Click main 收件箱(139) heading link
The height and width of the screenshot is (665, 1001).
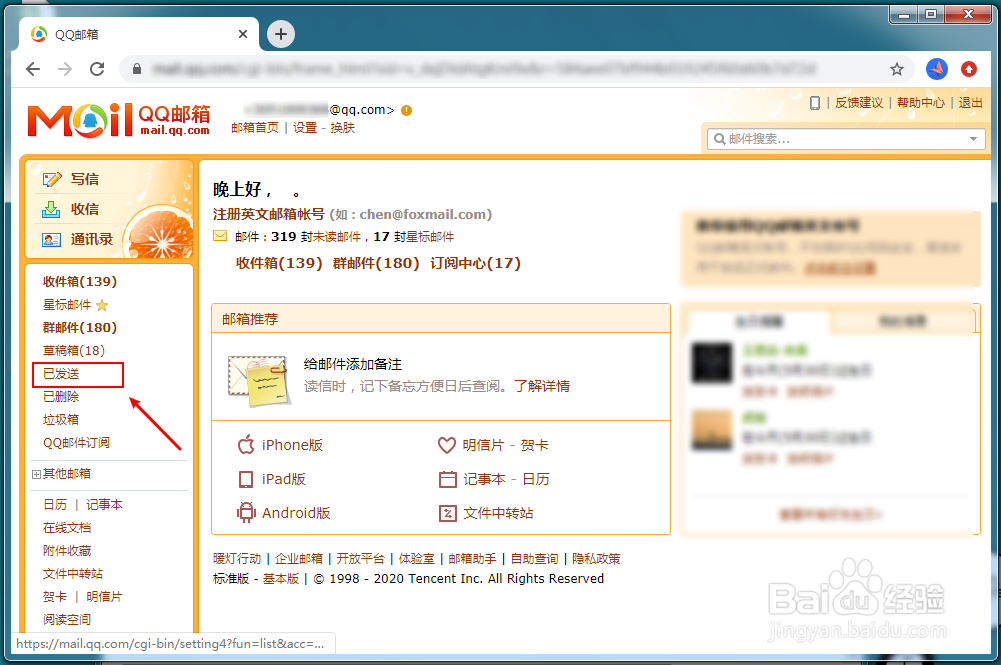279,263
